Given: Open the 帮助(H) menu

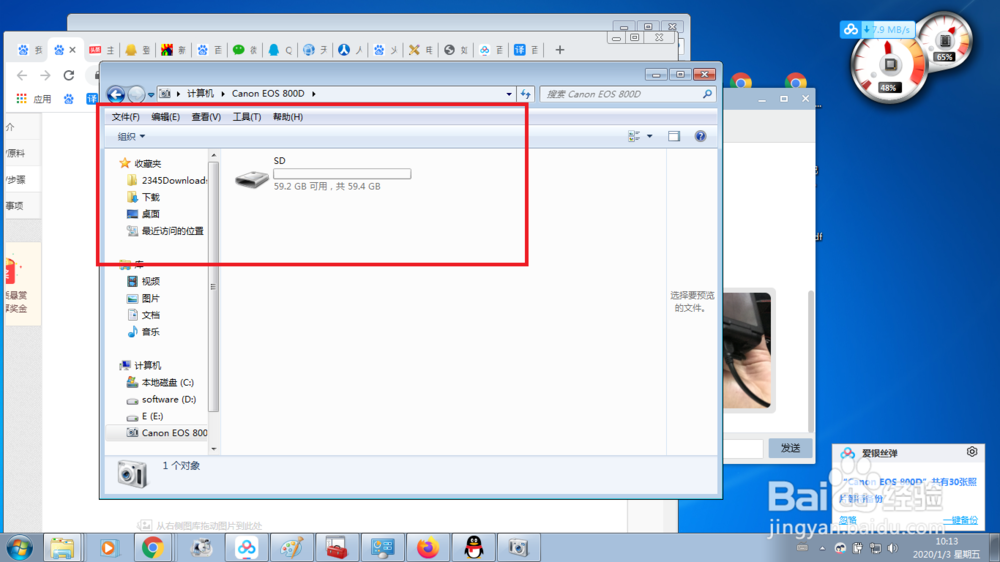Looking at the screenshot, I should point(288,117).
